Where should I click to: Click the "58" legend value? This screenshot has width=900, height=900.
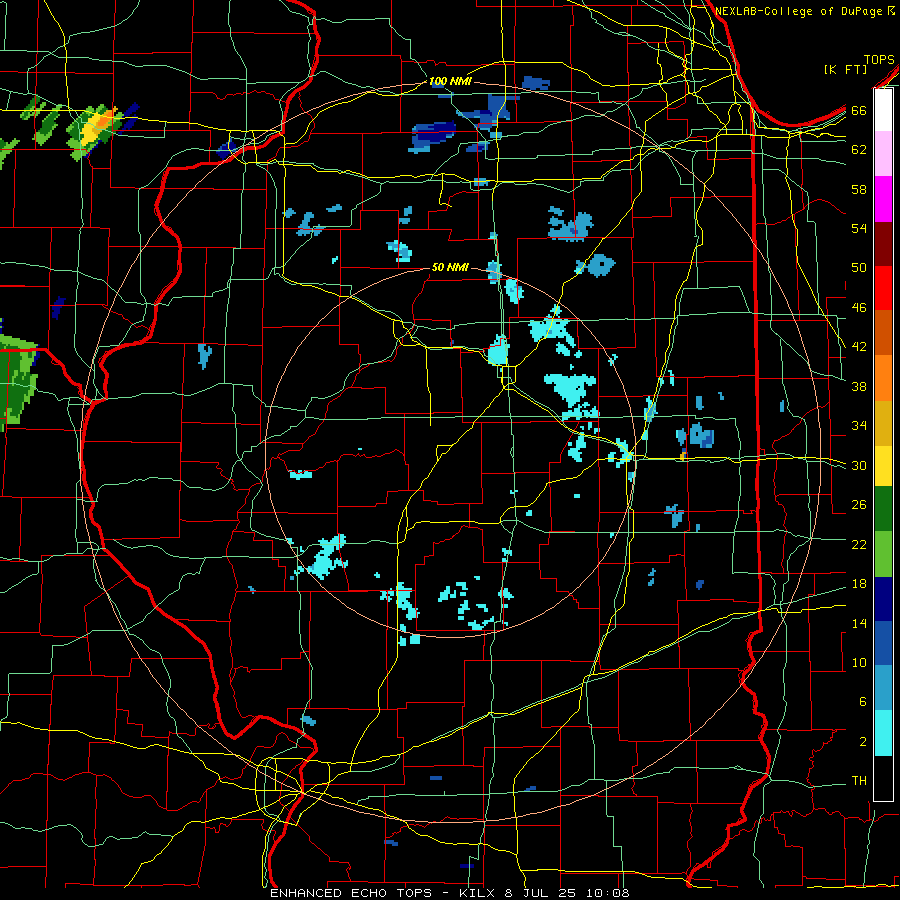point(859,189)
